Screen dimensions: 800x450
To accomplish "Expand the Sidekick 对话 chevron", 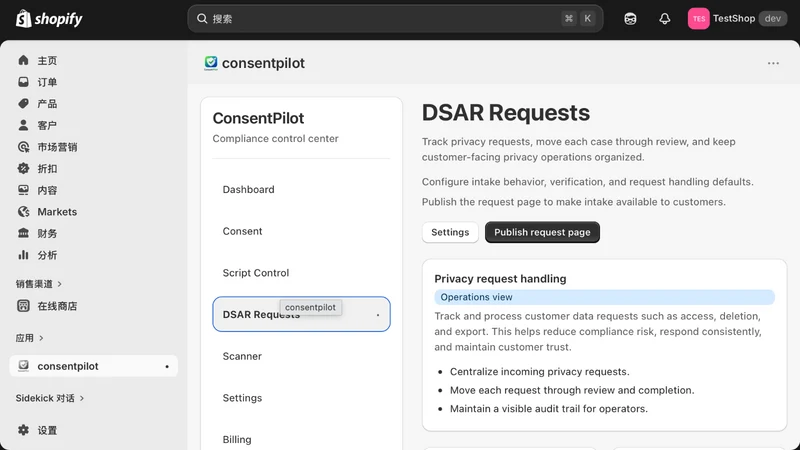I will pyautogui.click(x=82, y=398).
